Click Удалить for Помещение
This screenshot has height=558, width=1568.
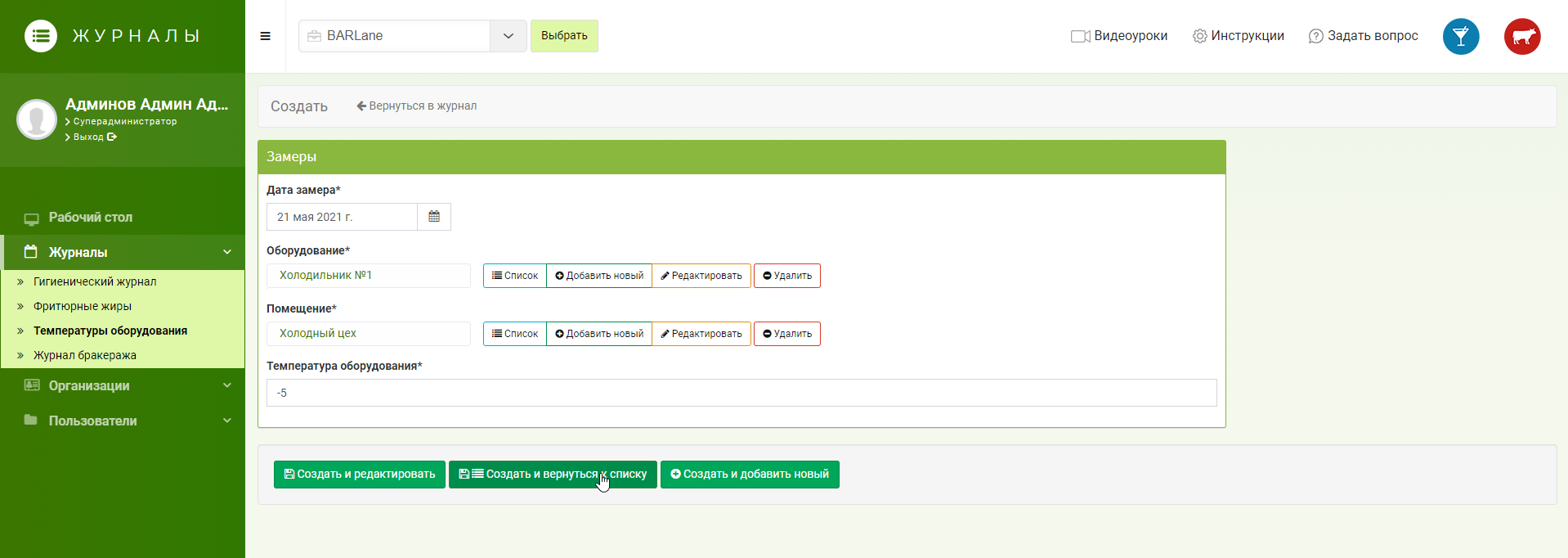click(x=787, y=334)
